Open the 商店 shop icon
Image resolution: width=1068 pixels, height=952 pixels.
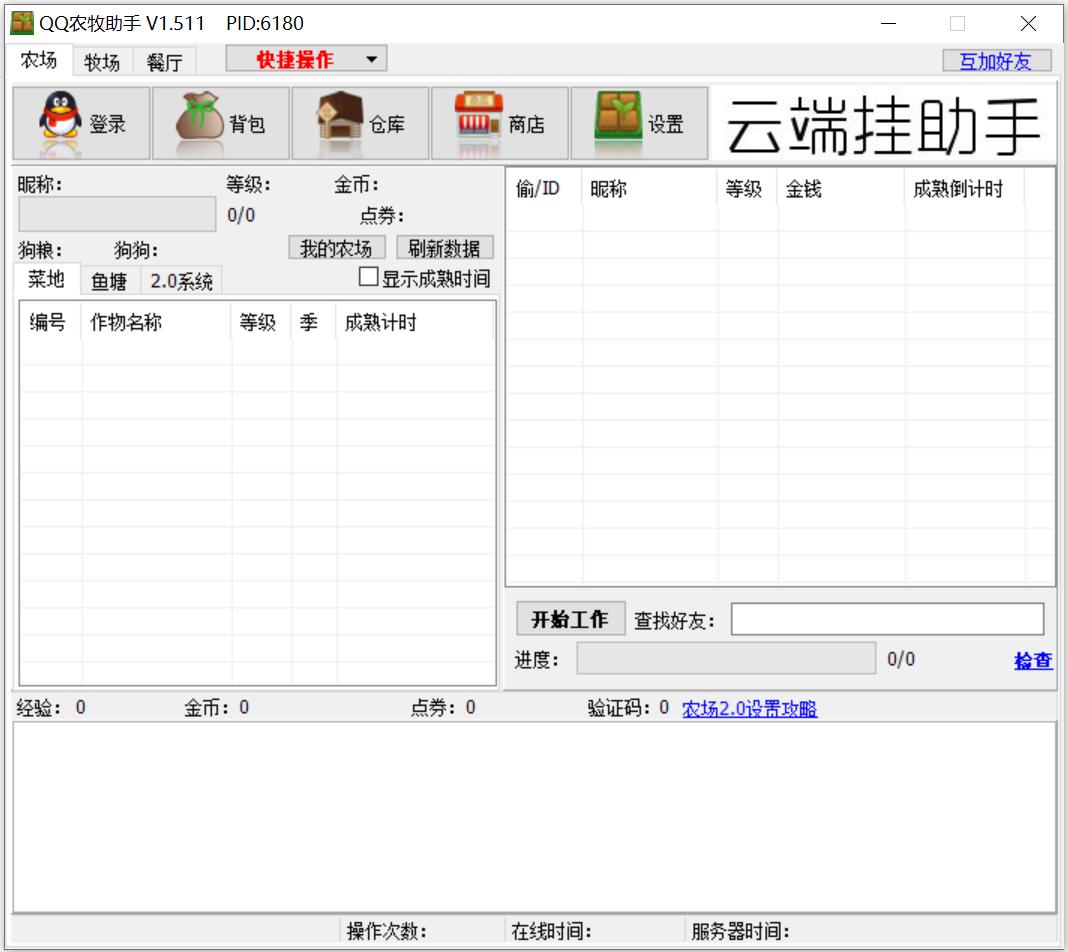tap(479, 122)
